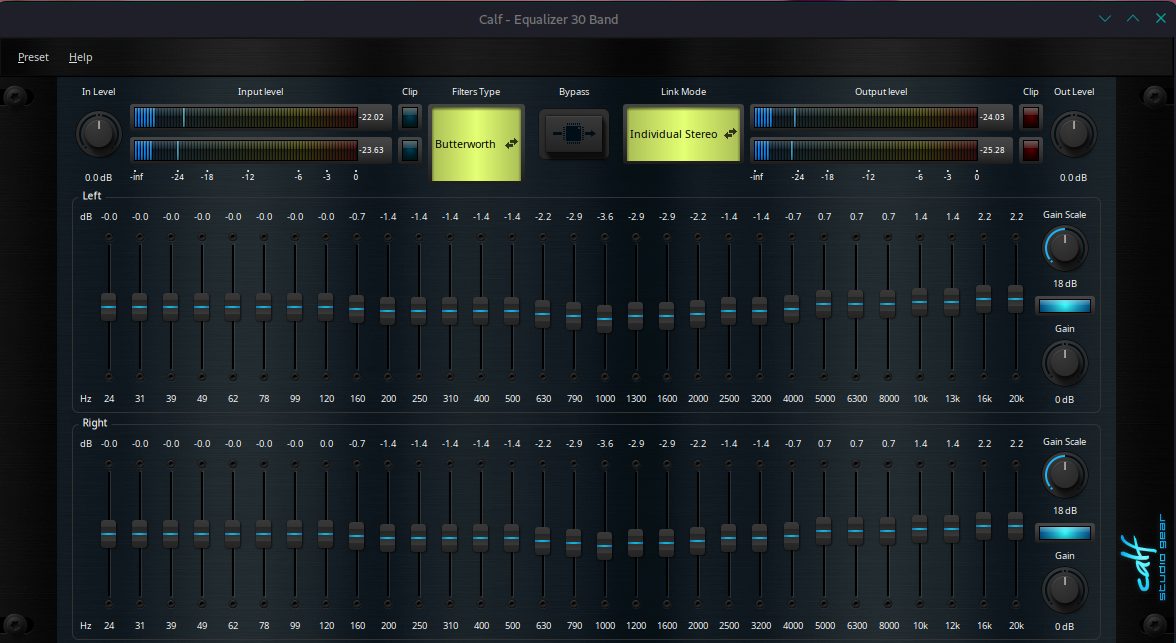Click the -25.28 output level readout
The image size is (1176, 643).
(x=992, y=150)
